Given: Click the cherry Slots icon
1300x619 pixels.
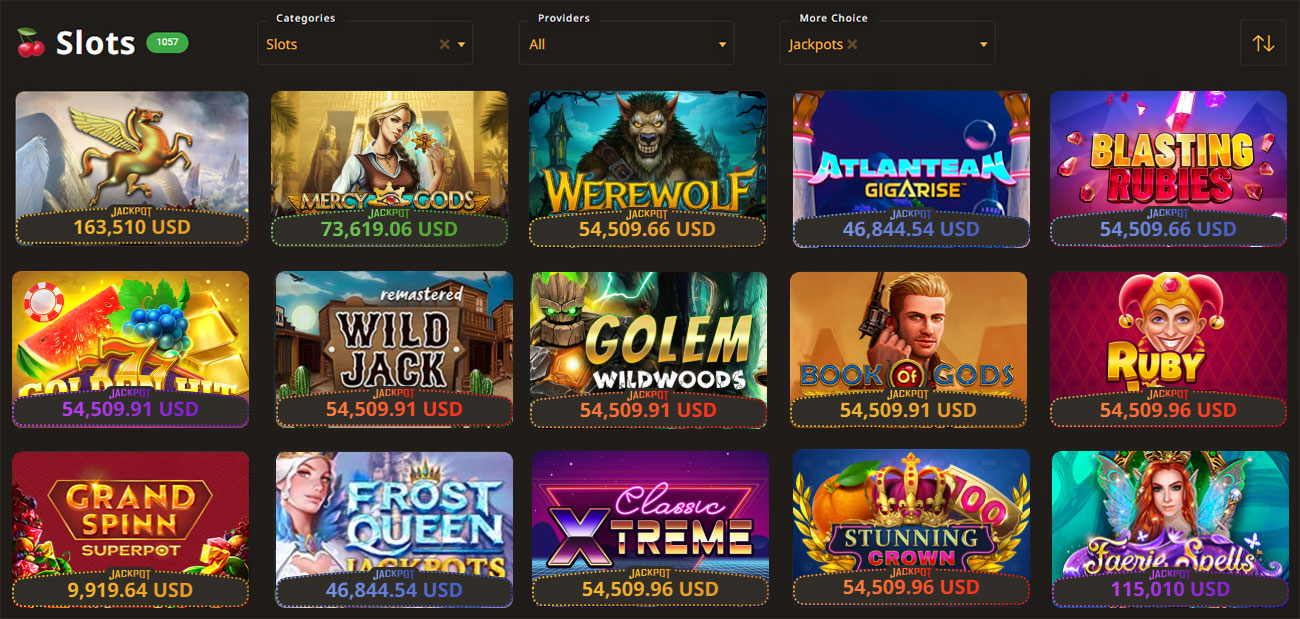Looking at the screenshot, I should tap(30, 43).
